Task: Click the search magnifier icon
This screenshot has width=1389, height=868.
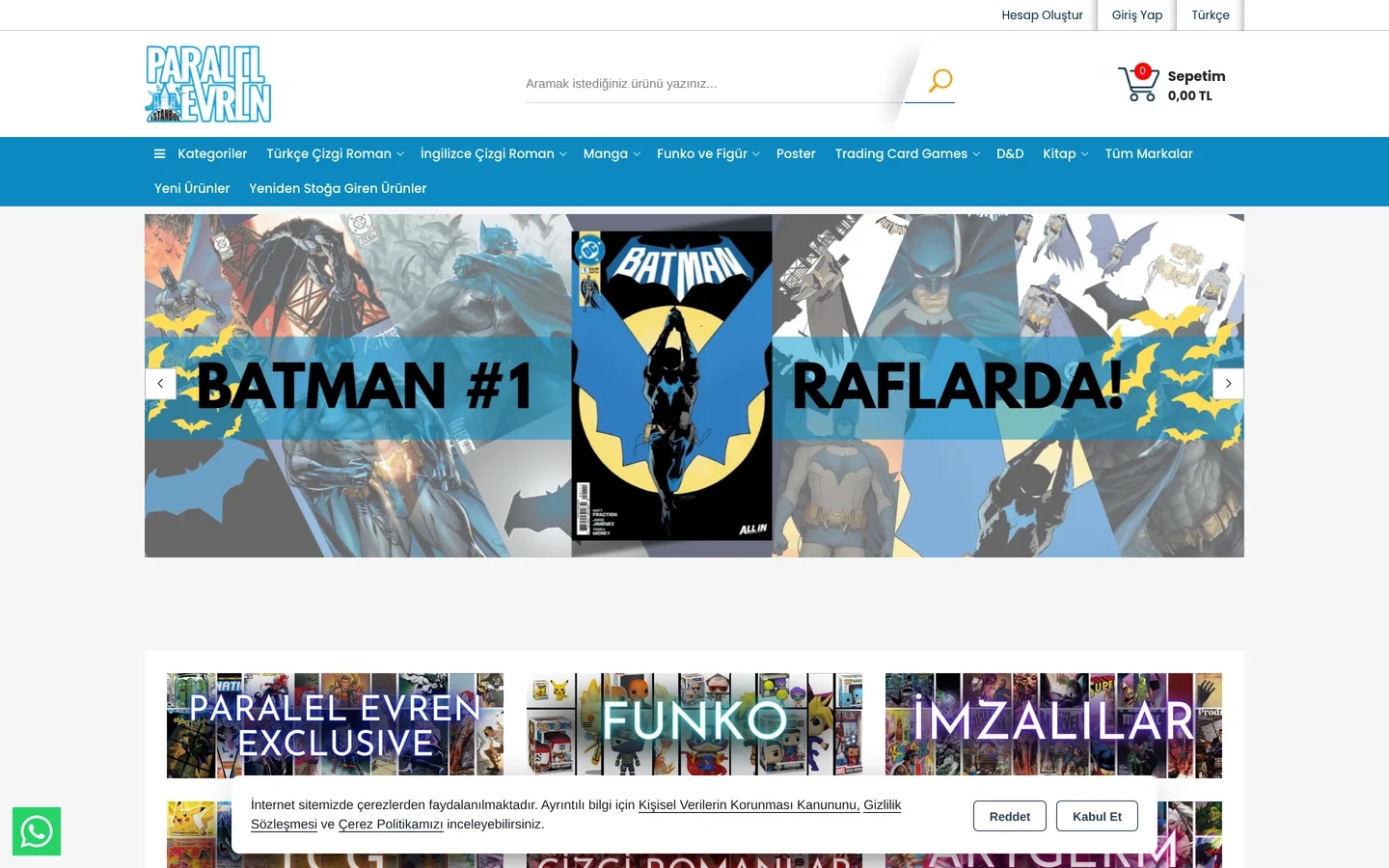Action: 940,81
